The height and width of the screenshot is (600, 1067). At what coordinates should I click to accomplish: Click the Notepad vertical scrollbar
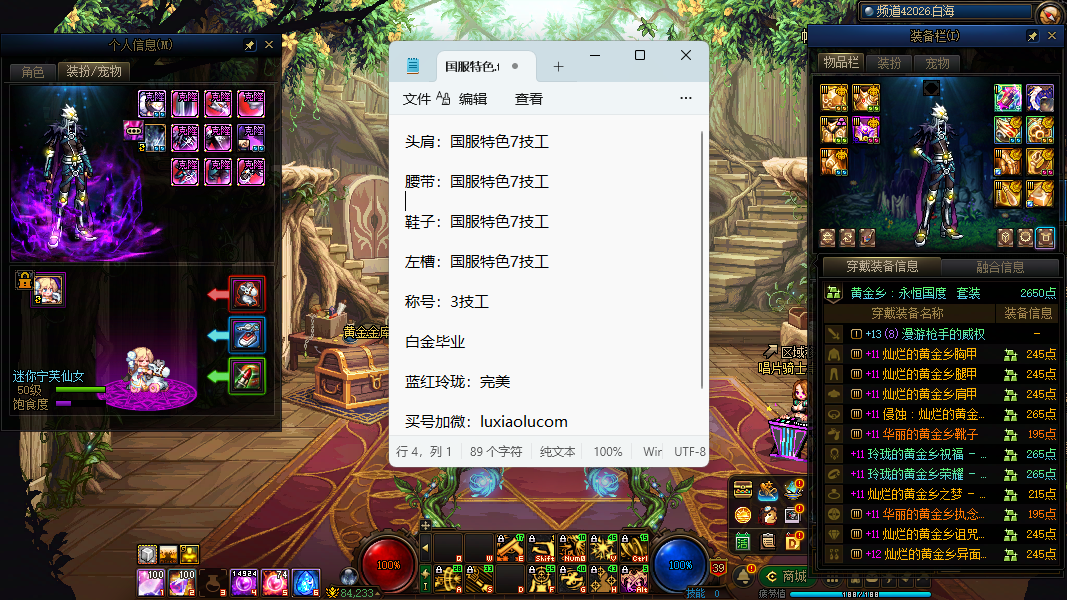pyautogui.click(x=702, y=260)
